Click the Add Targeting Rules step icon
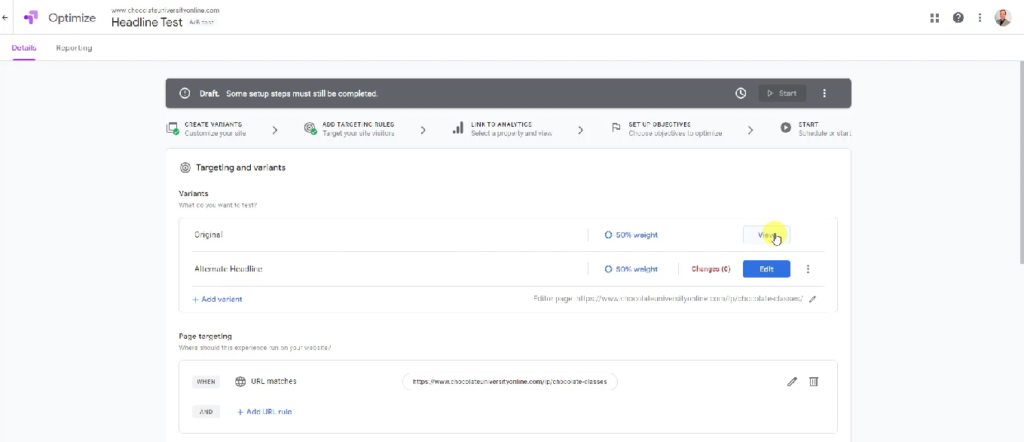Image resolution: width=1024 pixels, height=442 pixels. coord(310,129)
